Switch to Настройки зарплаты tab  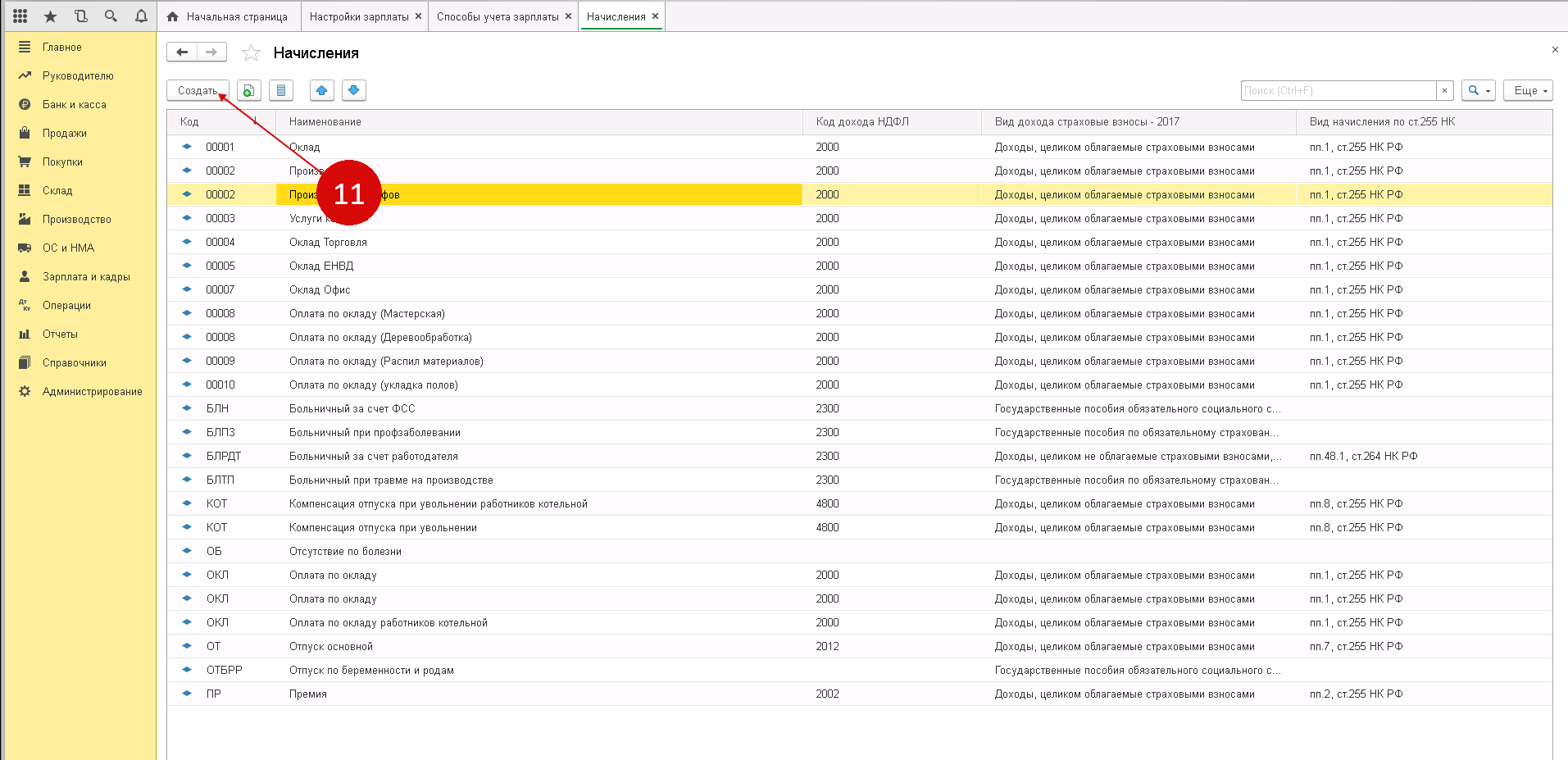tap(358, 16)
